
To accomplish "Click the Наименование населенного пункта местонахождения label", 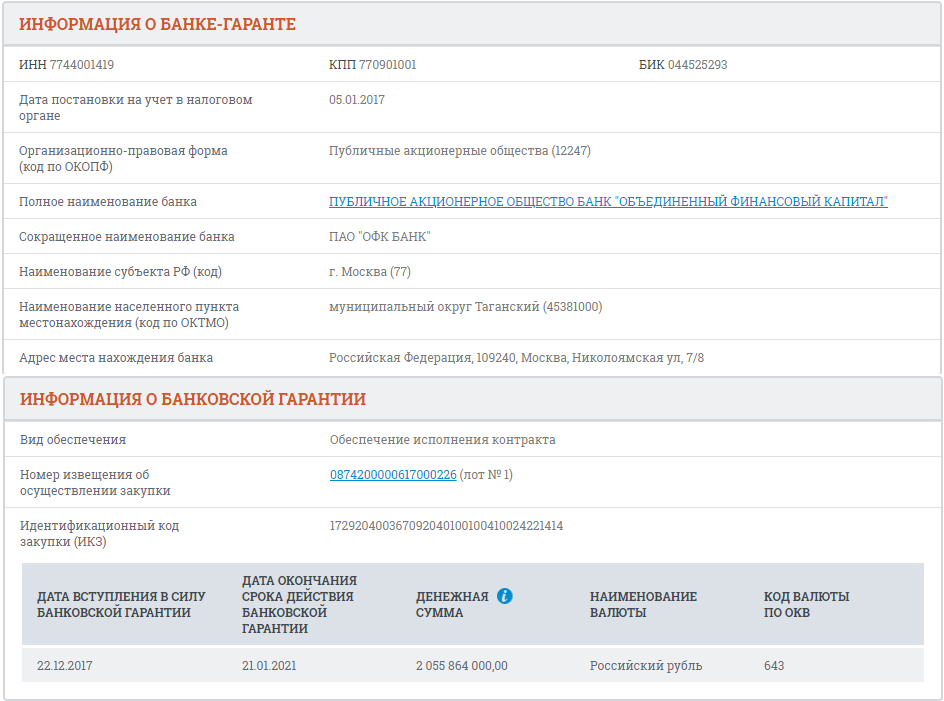I will (x=129, y=314).
